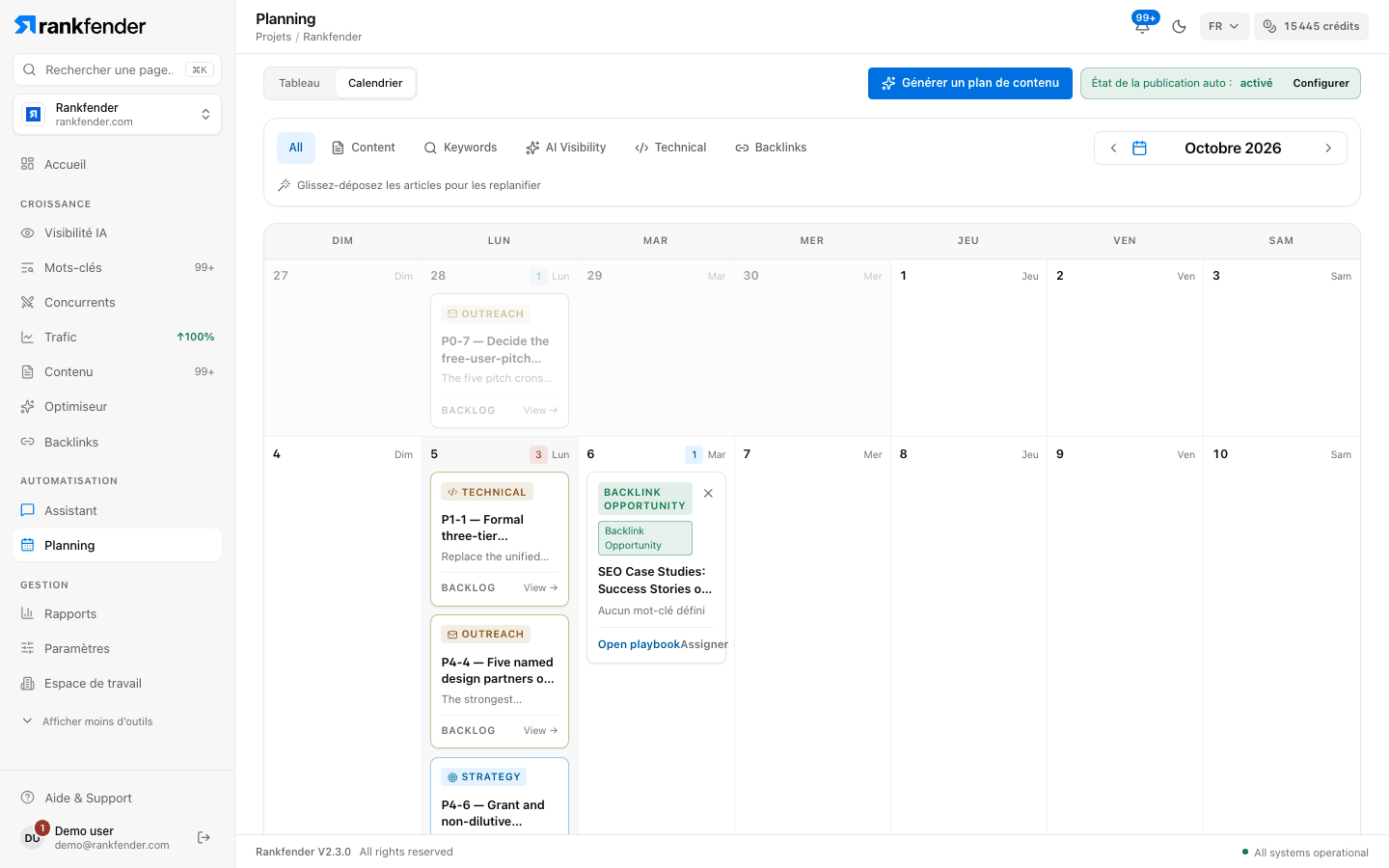Screen dimensions: 1389x868
Task: Focus the page search field
Action: (x=117, y=69)
